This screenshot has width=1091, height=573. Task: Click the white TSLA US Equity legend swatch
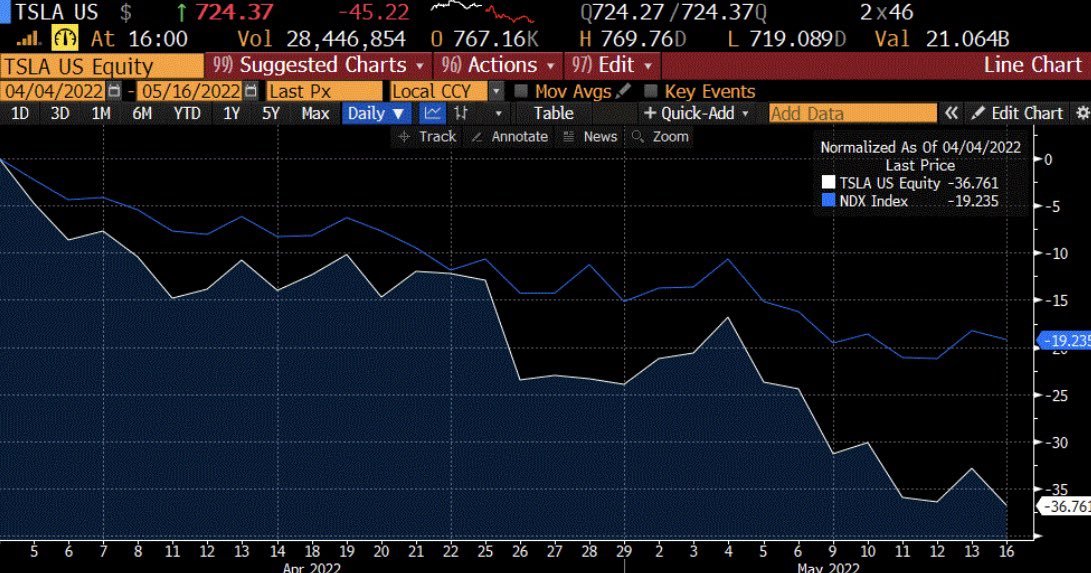coord(828,183)
